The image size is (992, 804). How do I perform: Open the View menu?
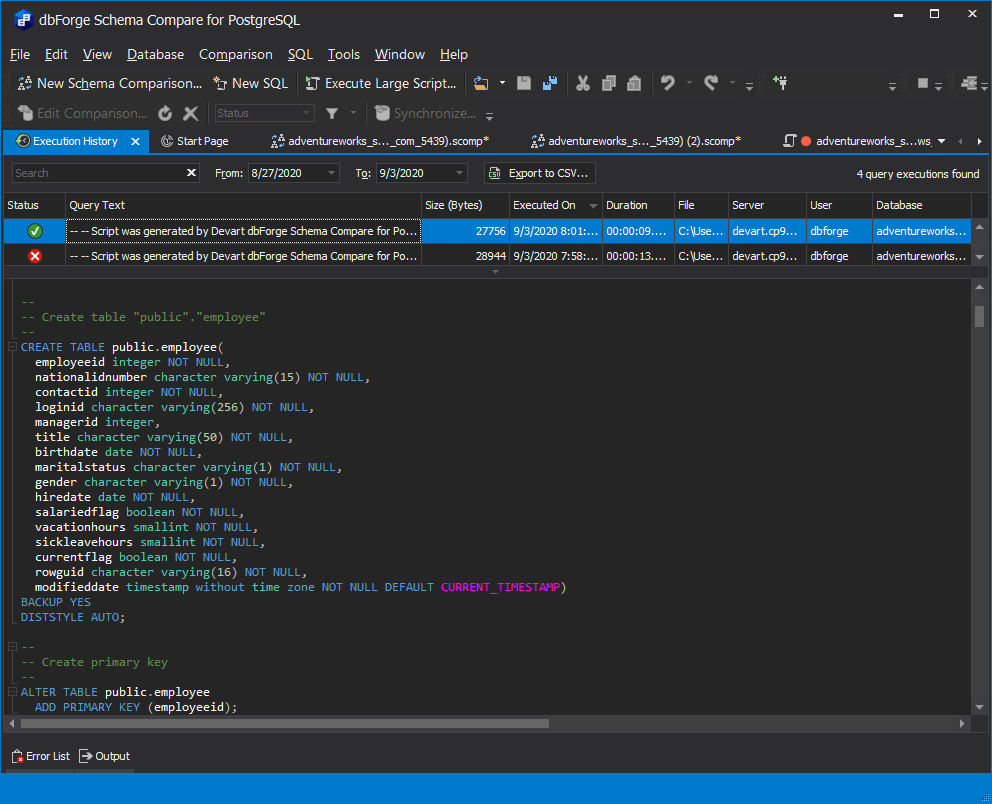[97, 54]
